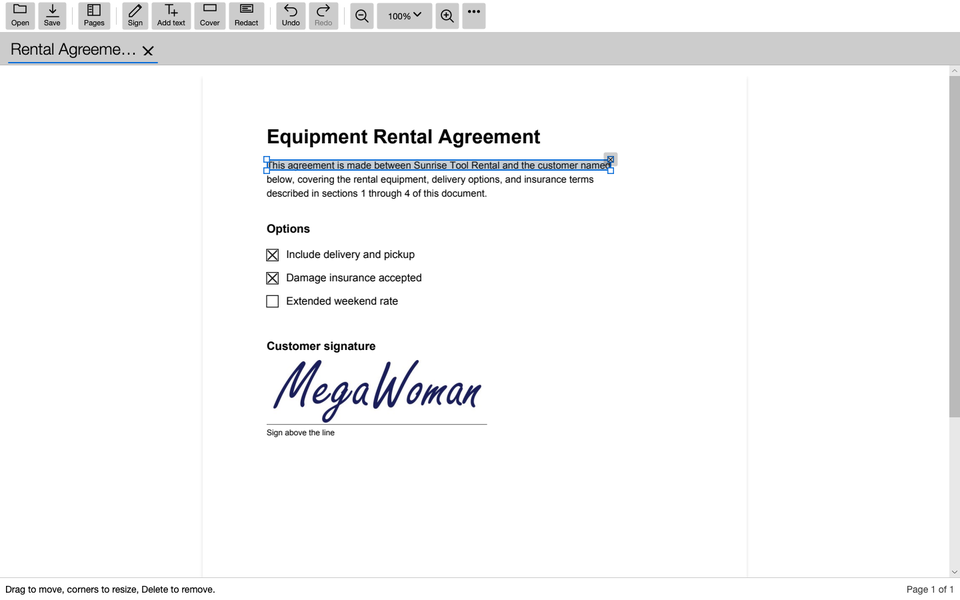
Task: Undo the last action
Action: [291, 15]
